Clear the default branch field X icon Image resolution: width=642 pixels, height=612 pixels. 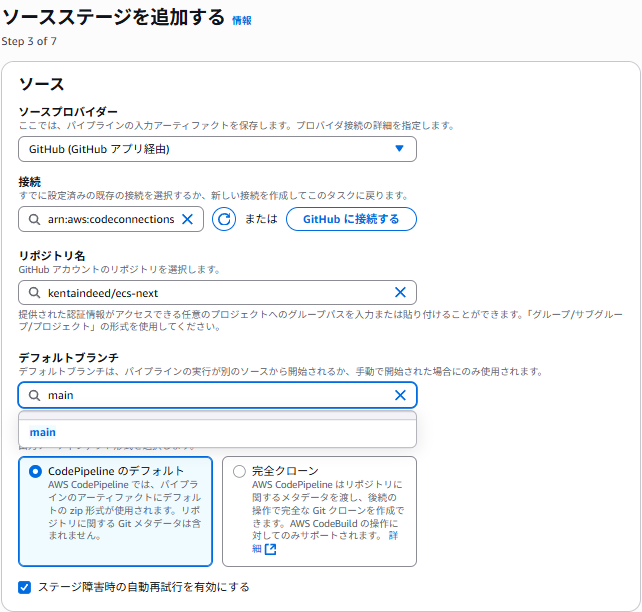(x=400, y=395)
